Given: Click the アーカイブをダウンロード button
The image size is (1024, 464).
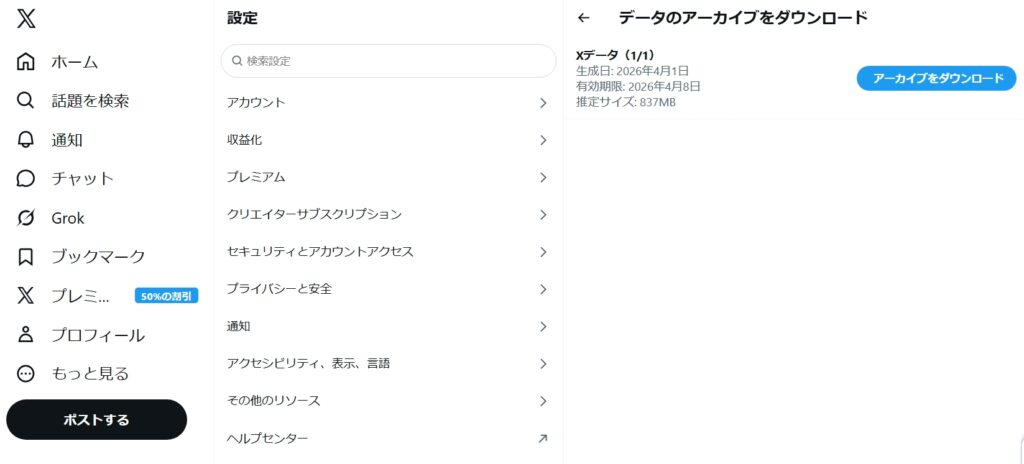Looking at the screenshot, I should tap(936, 79).
